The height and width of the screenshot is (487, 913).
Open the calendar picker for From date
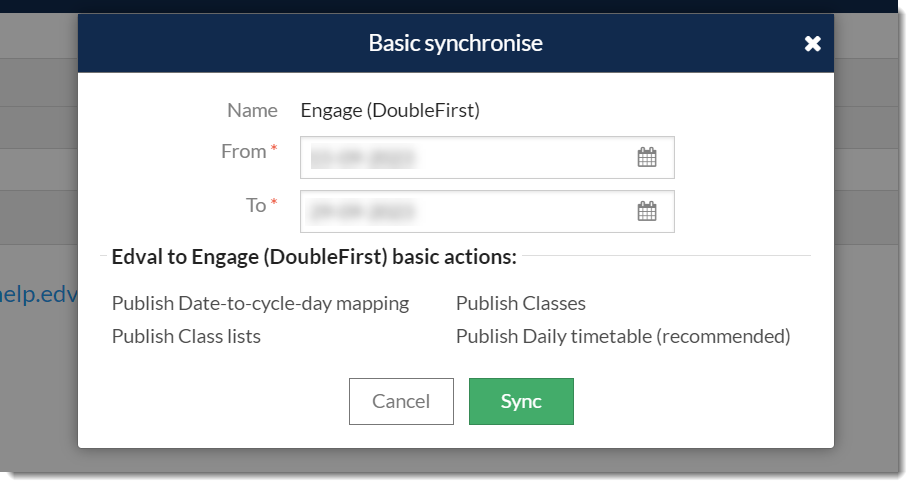pyautogui.click(x=647, y=157)
